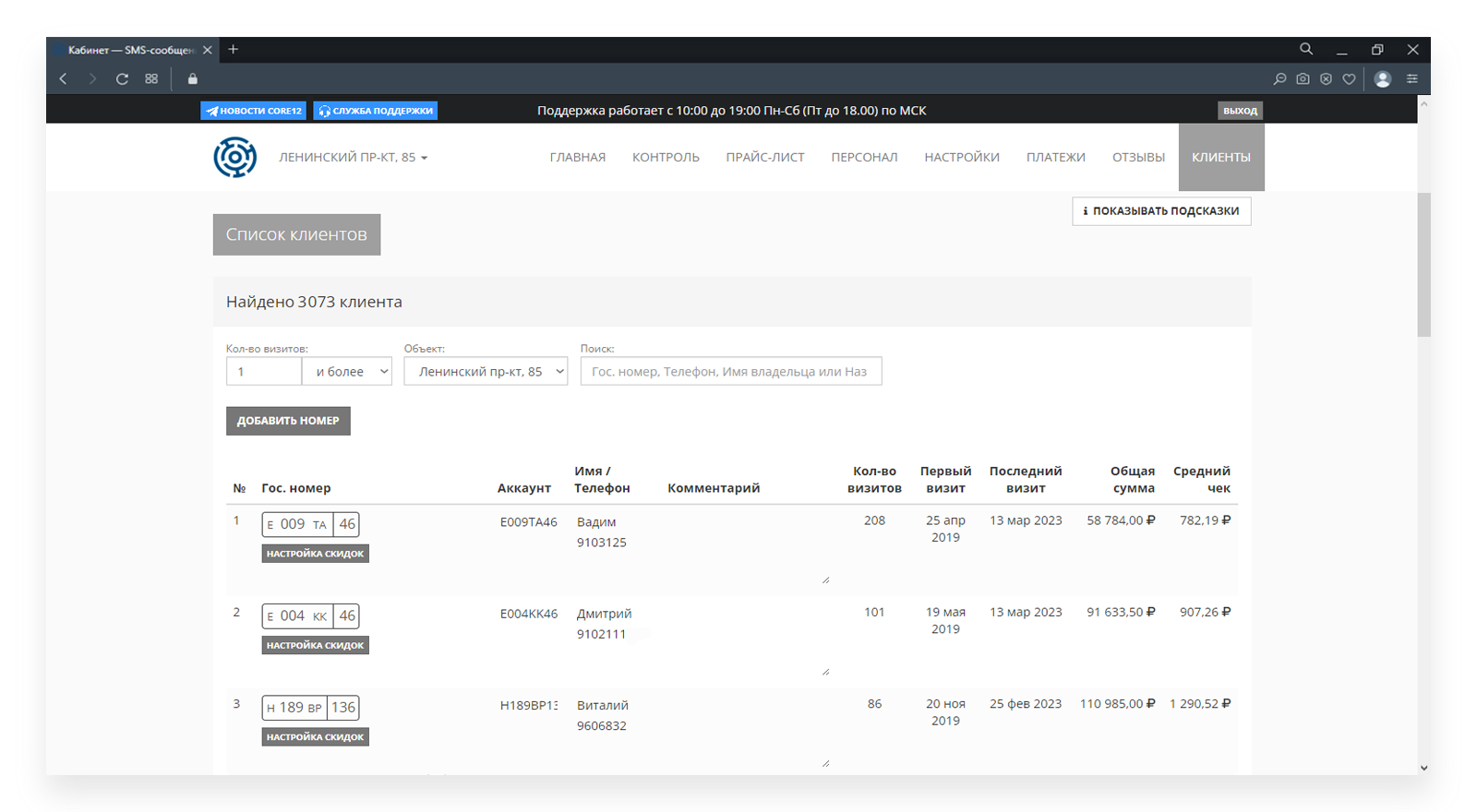Screen dimensions: 1477x812
Task: Click the camera snapshot icon in toolbar
Action: [x=1303, y=79]
